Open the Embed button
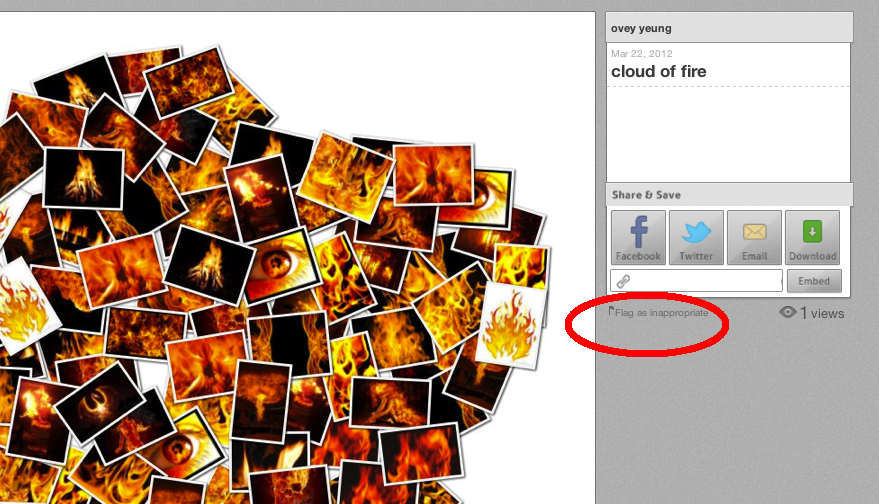879x504 pixels. pos(814,281)
